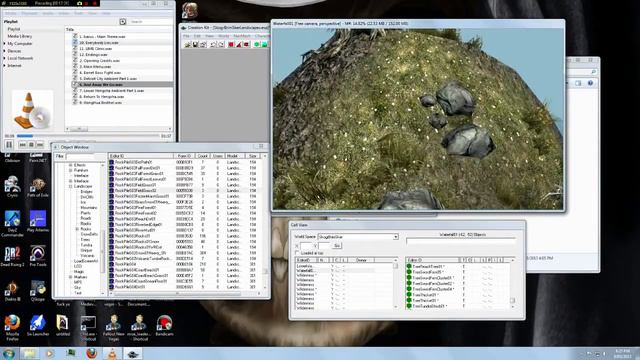Expand Internet in the VLC sidebar

pyautogui.click(x=5, y=66)
